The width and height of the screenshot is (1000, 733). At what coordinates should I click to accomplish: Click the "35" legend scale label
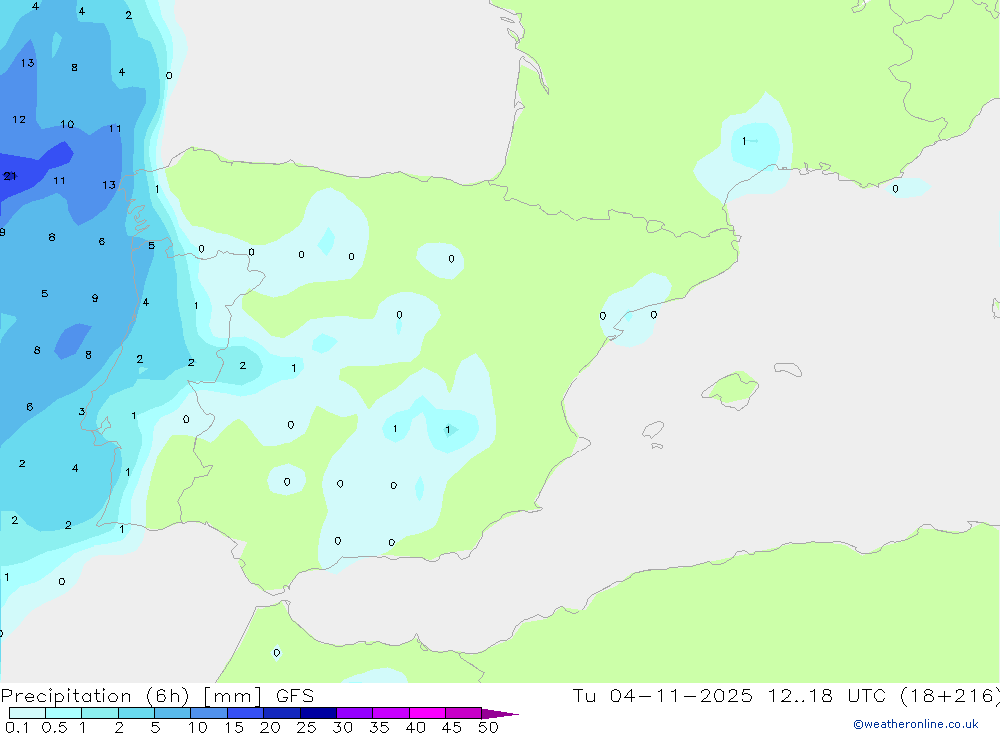pos(379,727)
